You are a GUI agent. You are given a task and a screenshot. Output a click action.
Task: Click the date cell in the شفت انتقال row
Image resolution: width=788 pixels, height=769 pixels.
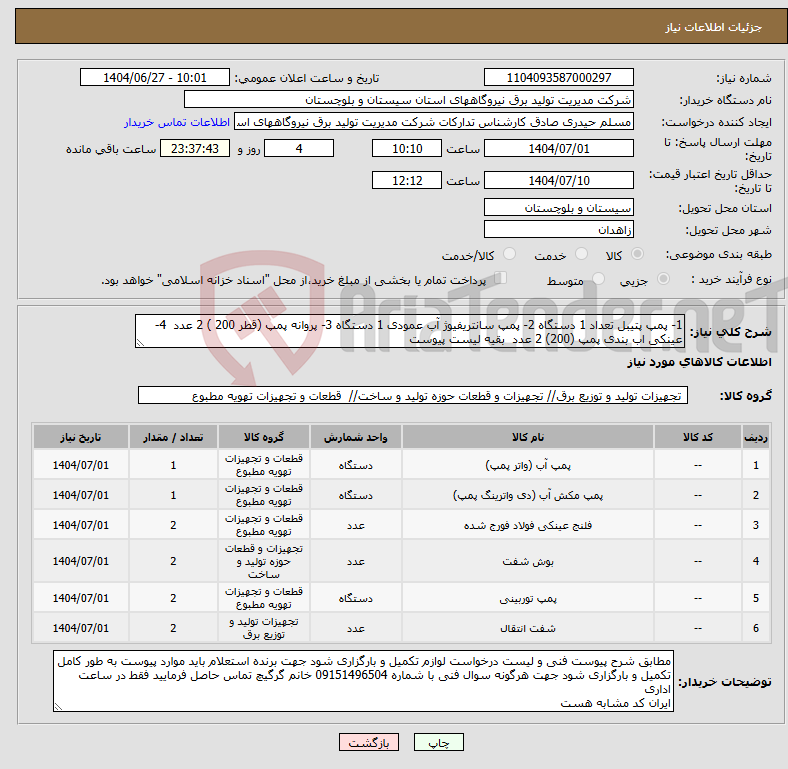click(x=80, y=628)
